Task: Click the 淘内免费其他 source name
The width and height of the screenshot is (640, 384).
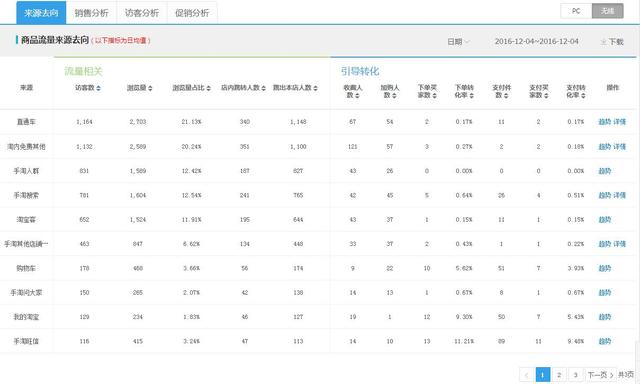Action: point(26,146)
